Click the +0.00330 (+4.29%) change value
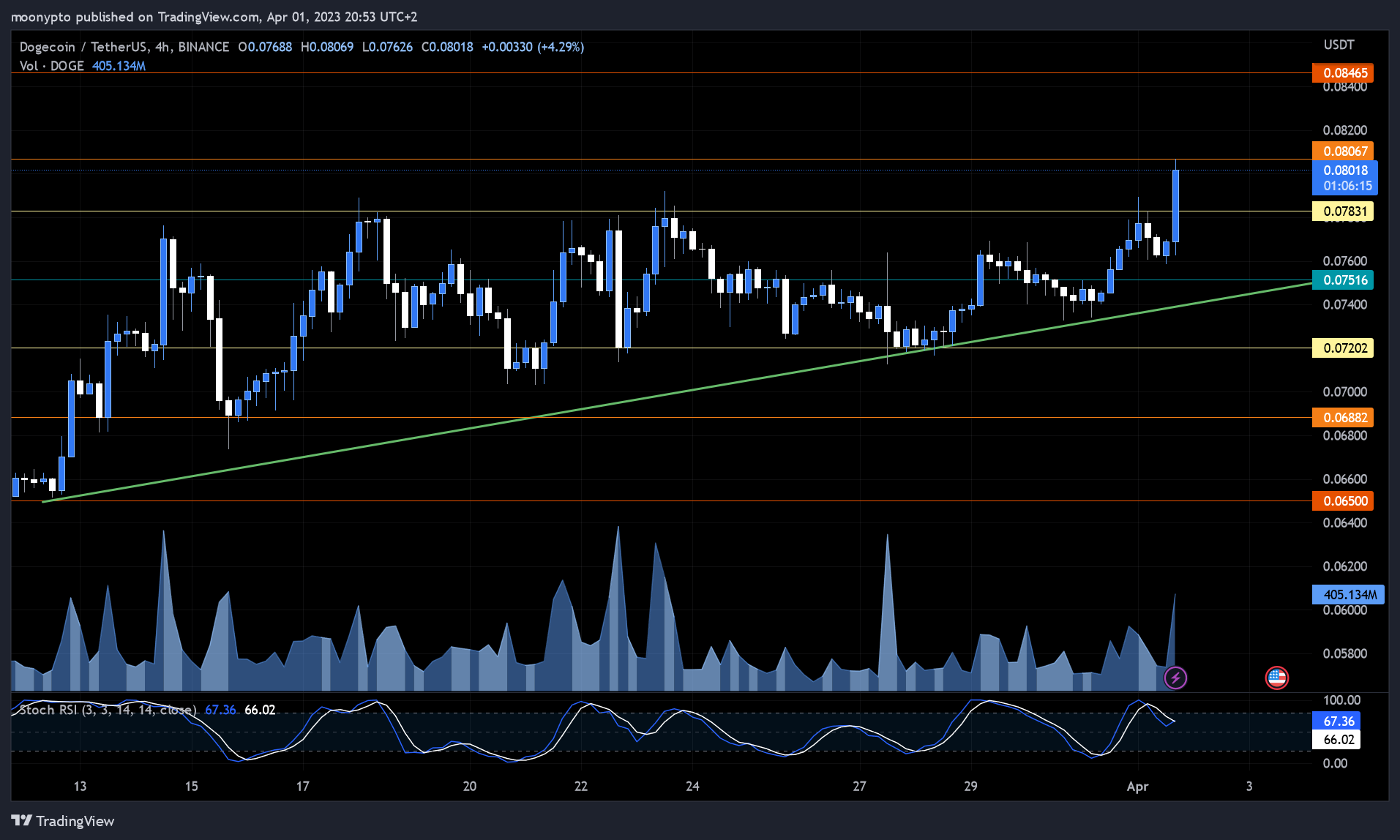Viewport: 1400px width, 840px height. (533, 47)
